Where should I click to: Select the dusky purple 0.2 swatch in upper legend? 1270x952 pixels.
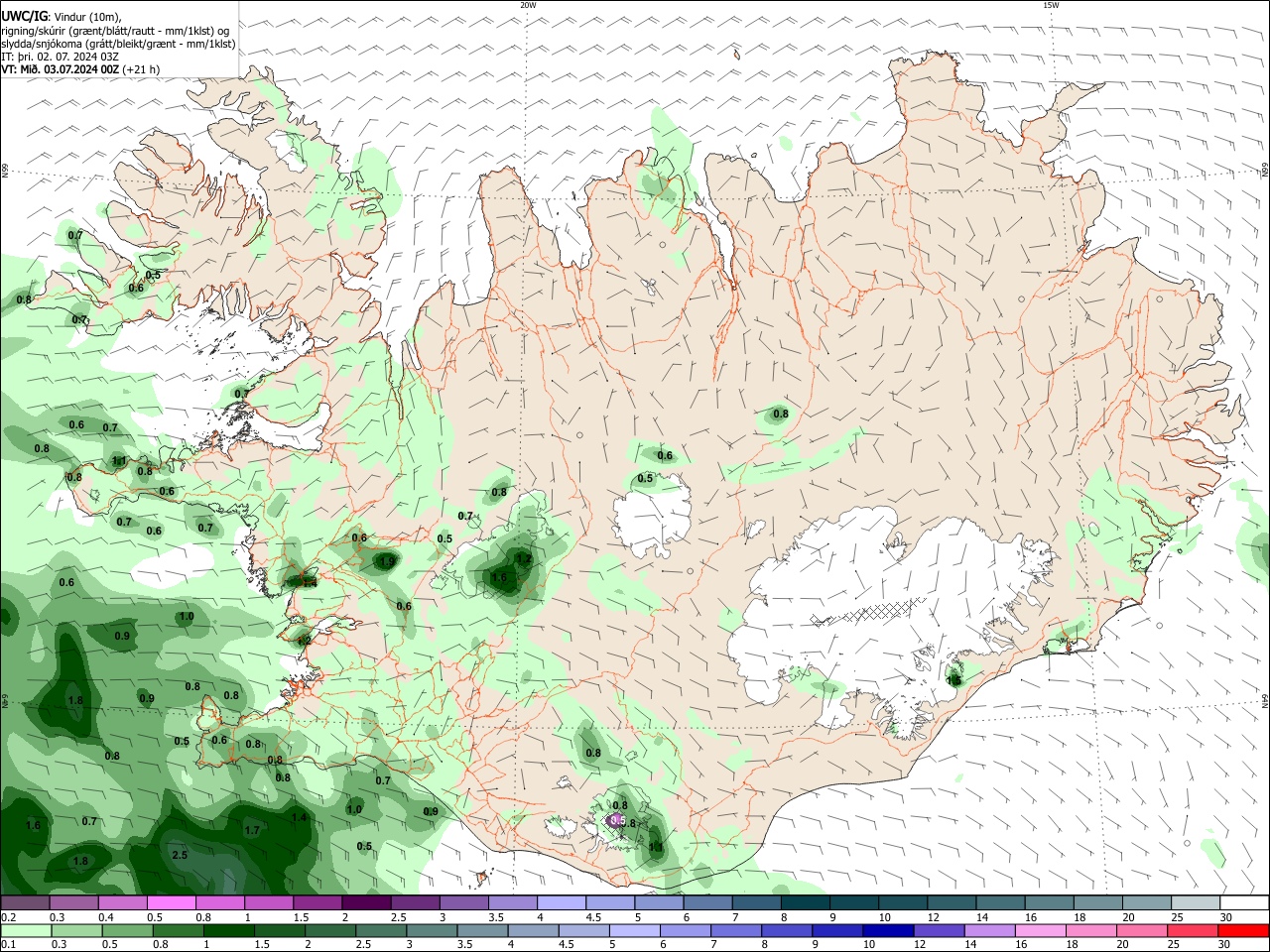coord(26,902)
